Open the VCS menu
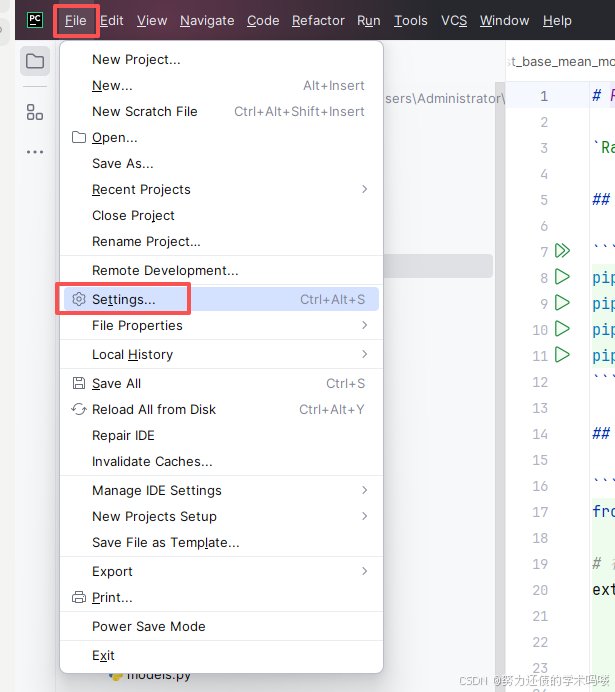Screen dimensions: 615x692 click(454, 20)
